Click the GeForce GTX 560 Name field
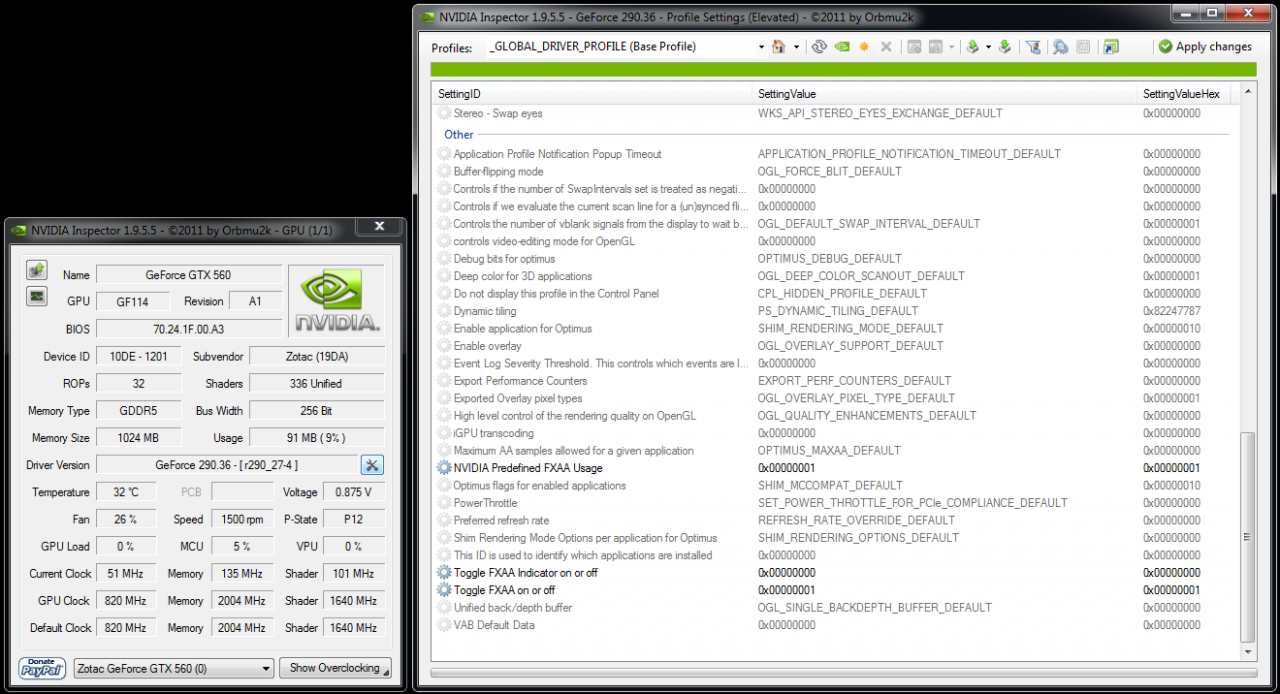The height and width of the screenshot is (694, 1280). [x=189, y=275]
